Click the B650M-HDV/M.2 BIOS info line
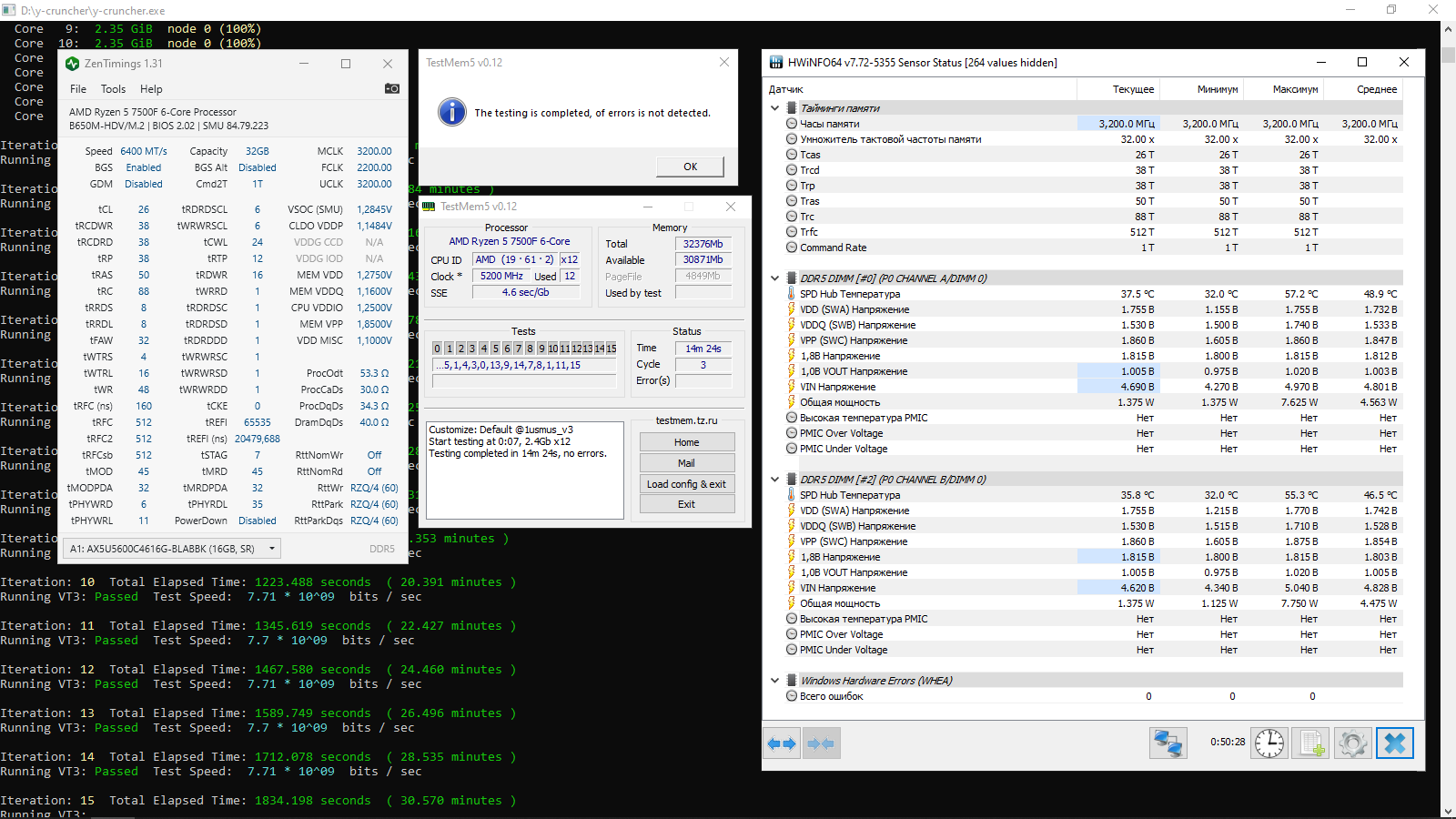 (168, 126)
